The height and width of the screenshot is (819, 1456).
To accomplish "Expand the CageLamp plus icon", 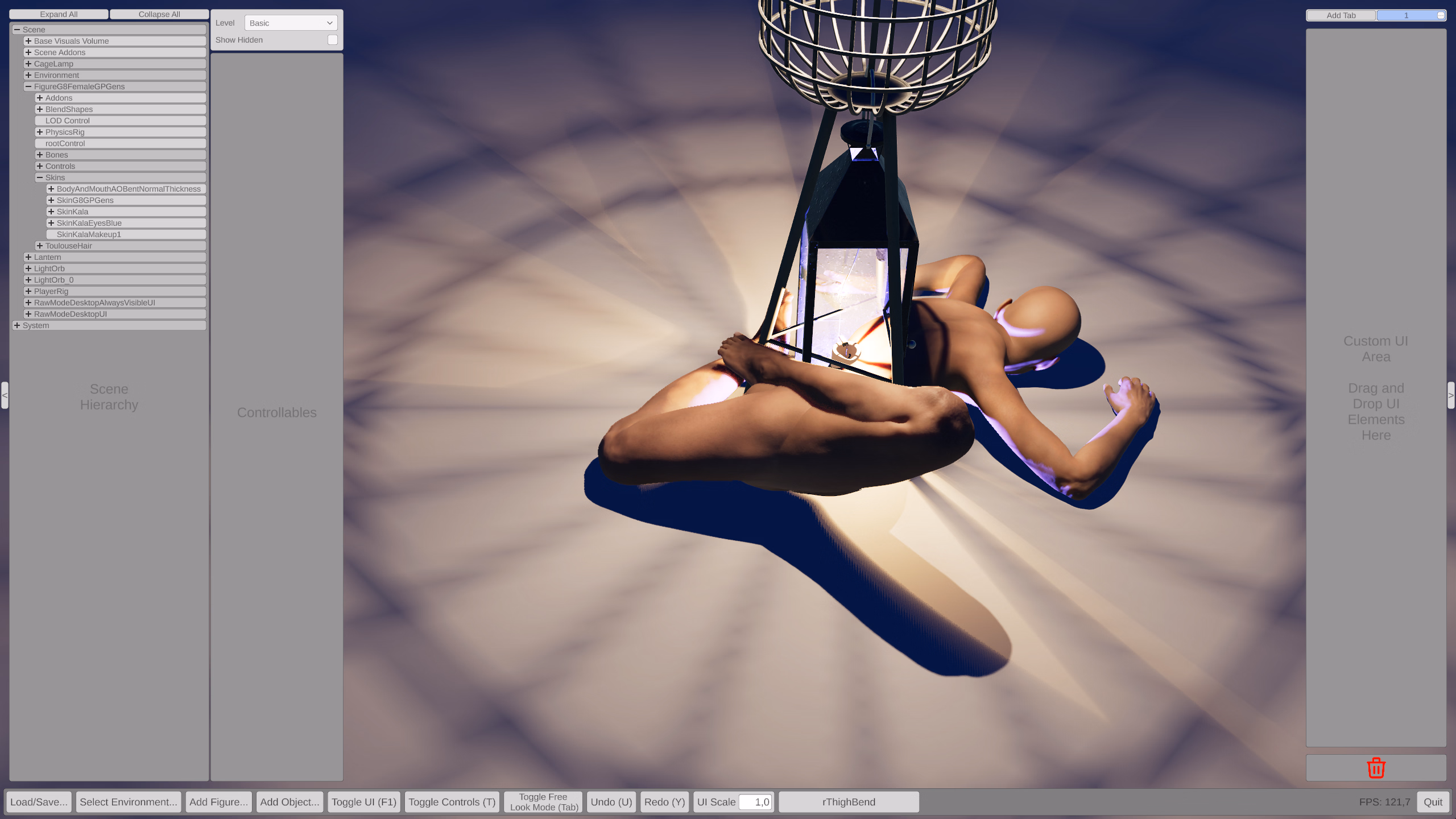I will tap(28, 64).
